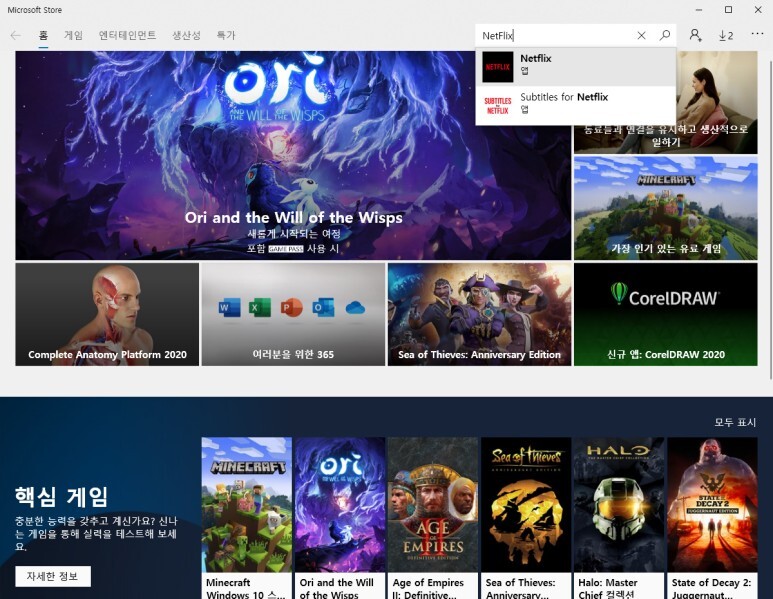The height and width of the screenshot is (599, 773).
Task: Open Ori and the Will of the Wisps game card
Action: click(x=340, y=518)
